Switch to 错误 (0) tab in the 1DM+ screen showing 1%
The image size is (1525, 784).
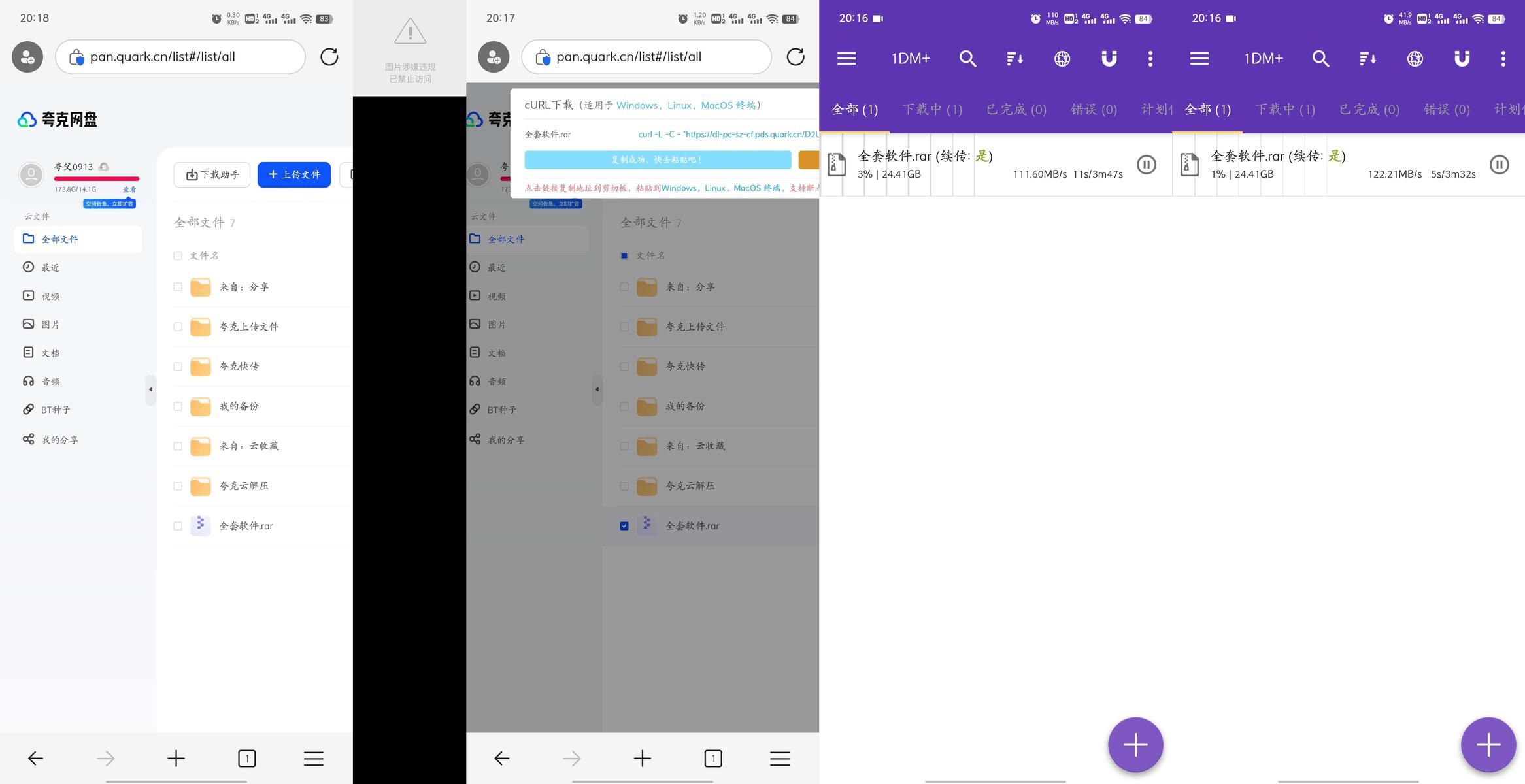pos(1447,109)
